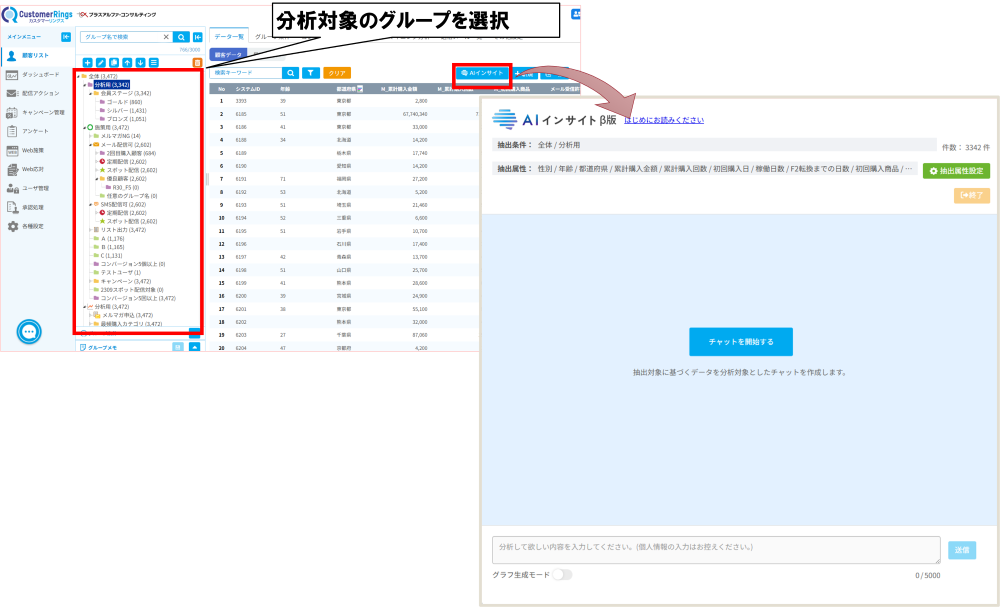The image size is (1000, 607).
Task: Select ブロンズ group in tree
Action: tap(126, 119)
